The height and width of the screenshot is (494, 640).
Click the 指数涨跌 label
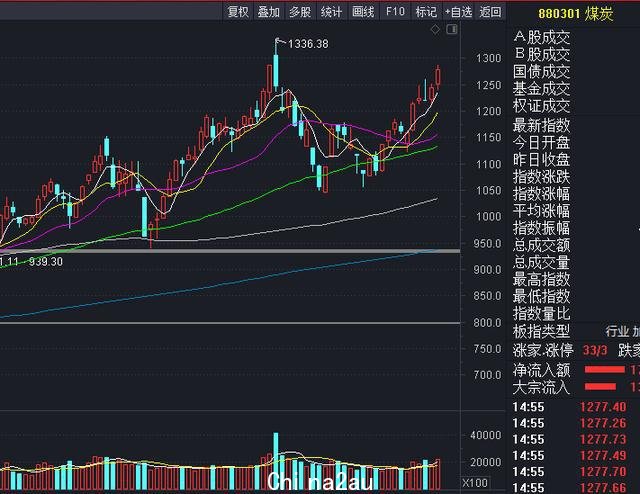coord(542,176)
